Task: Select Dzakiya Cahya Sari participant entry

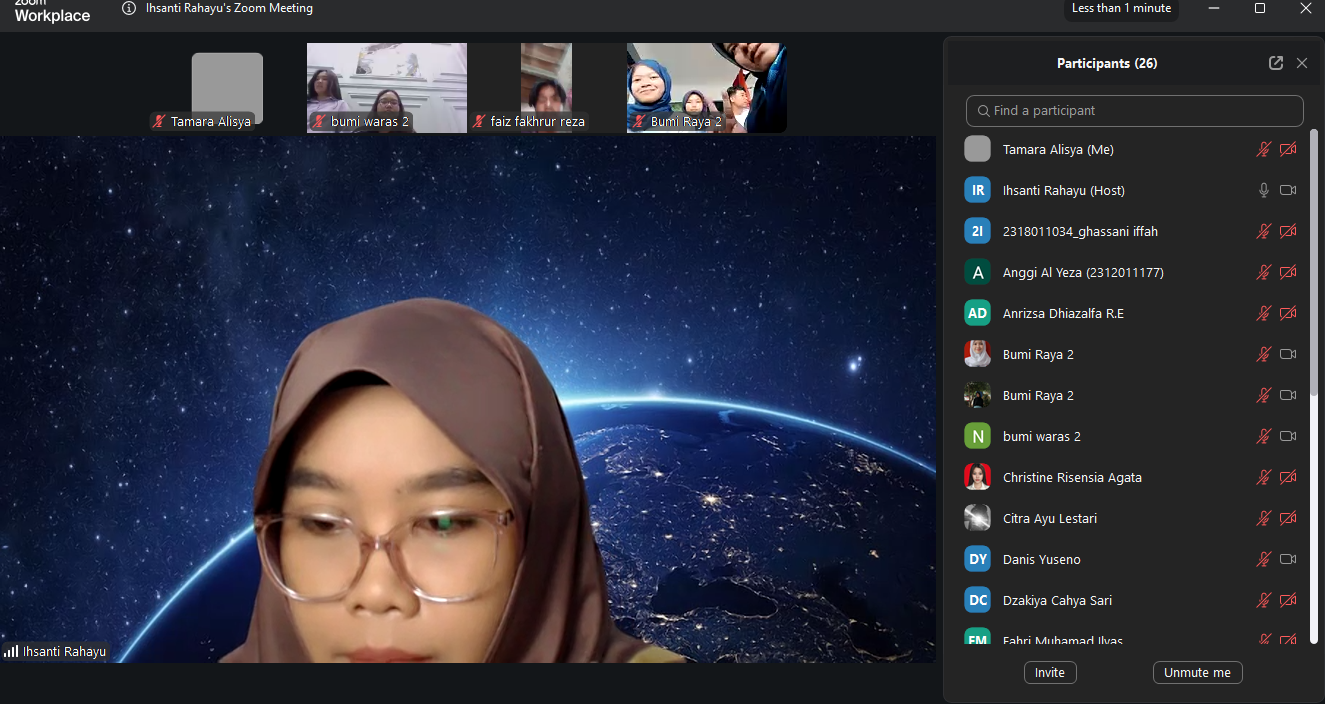Action: click(1057, 600)
